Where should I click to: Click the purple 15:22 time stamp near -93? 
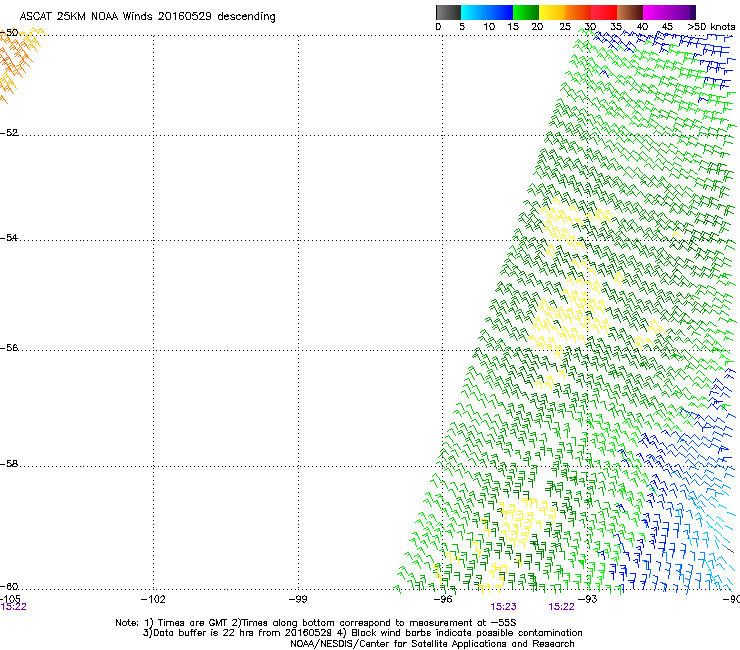(561, 607)
